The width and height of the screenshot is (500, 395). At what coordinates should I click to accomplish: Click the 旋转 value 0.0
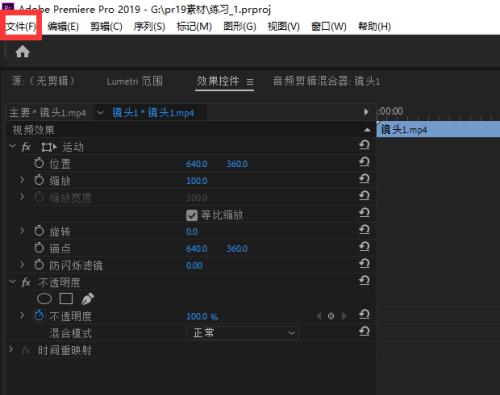click(192, 232)
